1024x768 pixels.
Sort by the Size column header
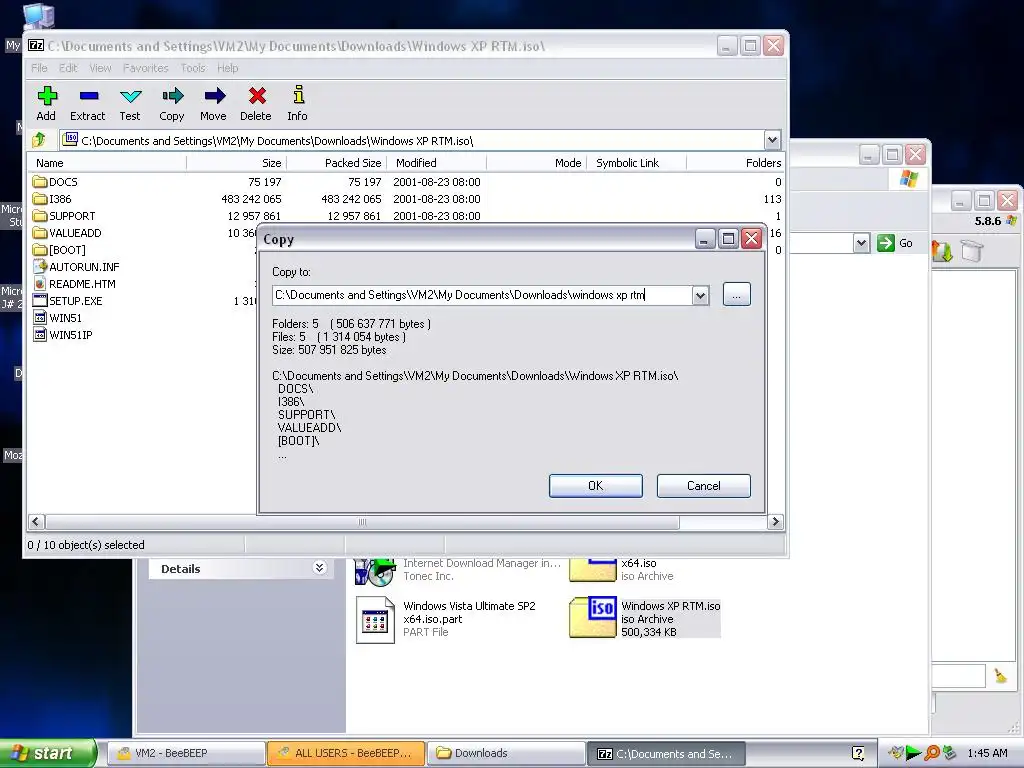236,163
